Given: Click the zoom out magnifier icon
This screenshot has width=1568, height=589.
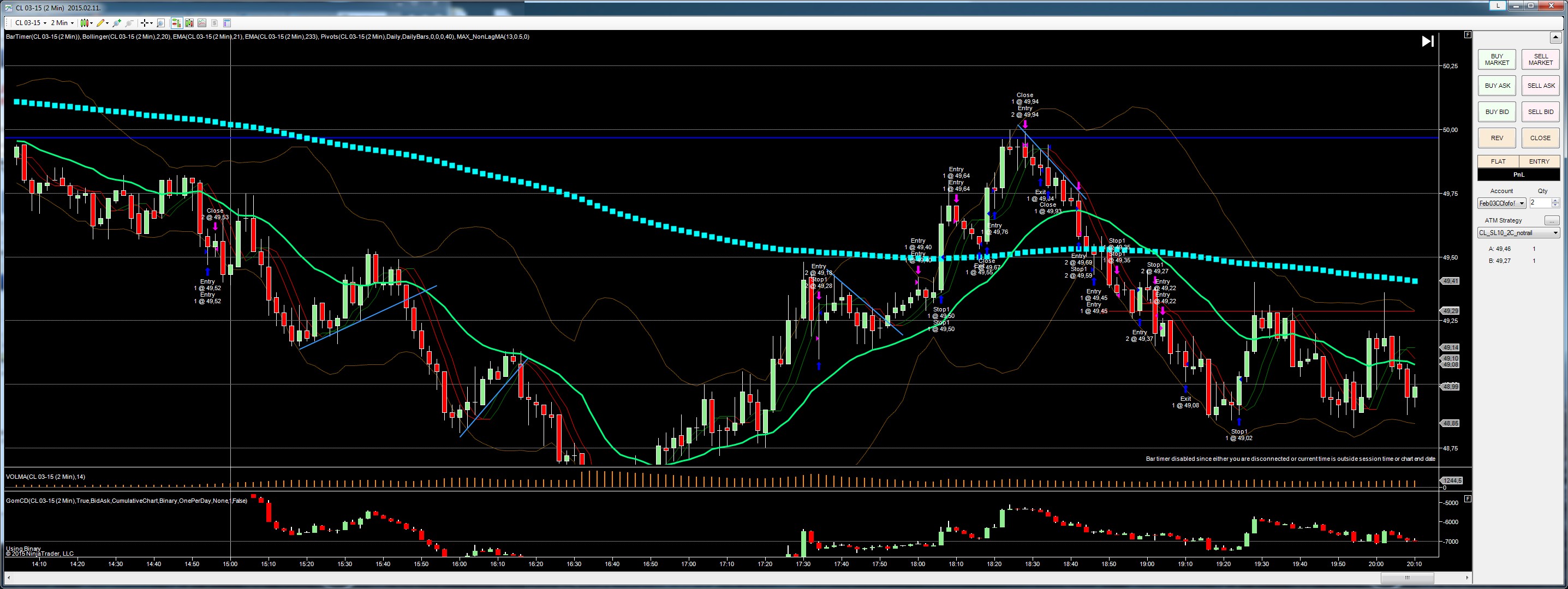Looking at the screenshot, I should 129,23.
